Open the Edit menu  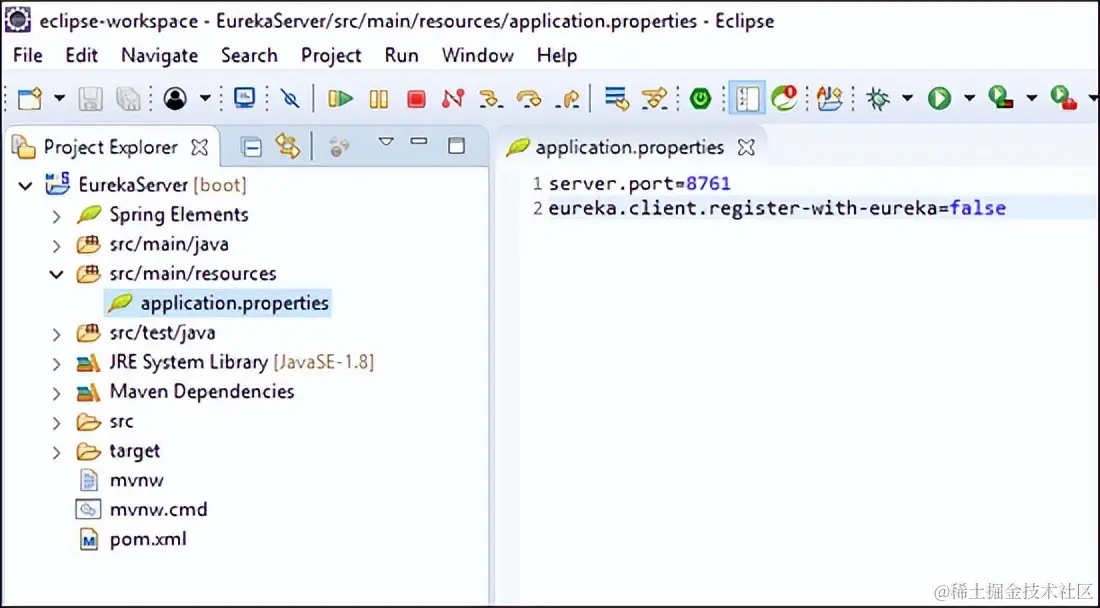[x=81, y=55]
